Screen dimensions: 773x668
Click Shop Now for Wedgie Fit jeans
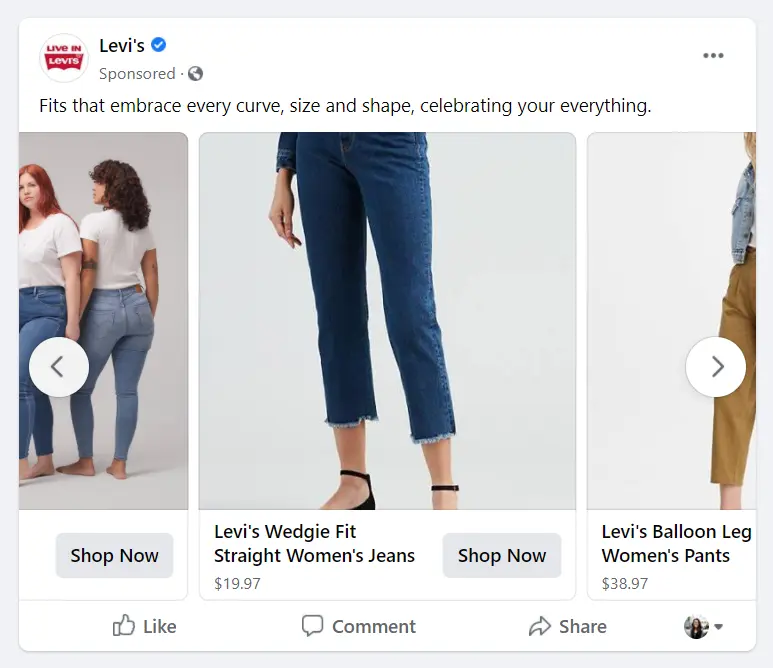[x=501, y=556]
